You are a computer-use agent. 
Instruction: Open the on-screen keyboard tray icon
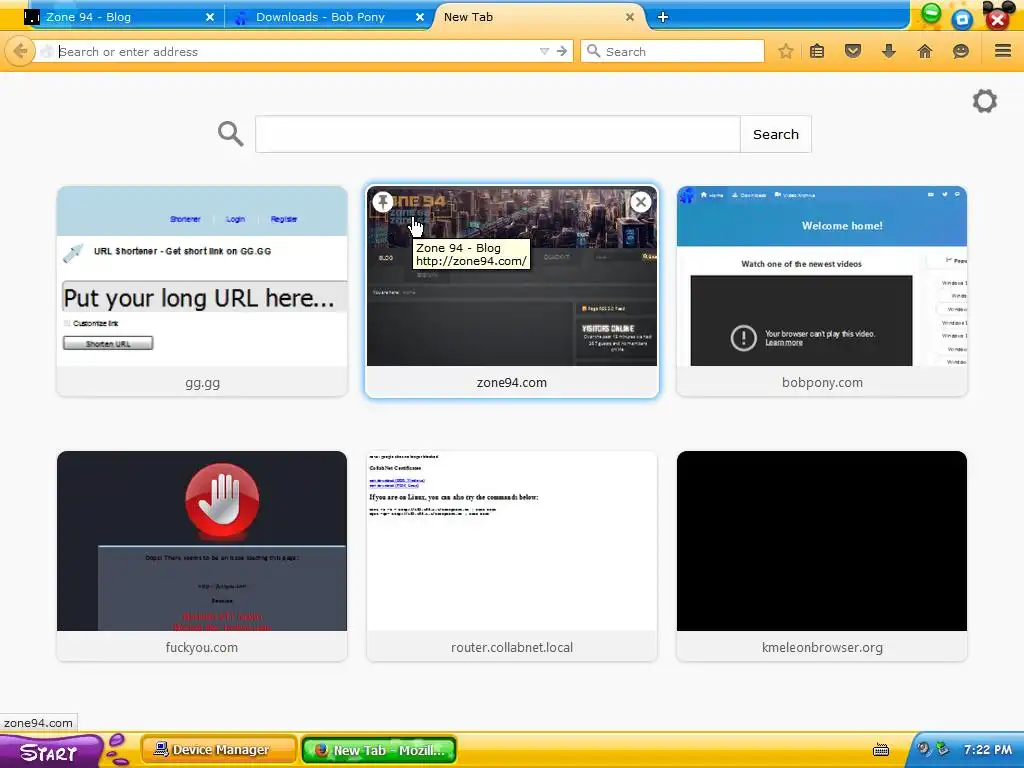(881, 750)
